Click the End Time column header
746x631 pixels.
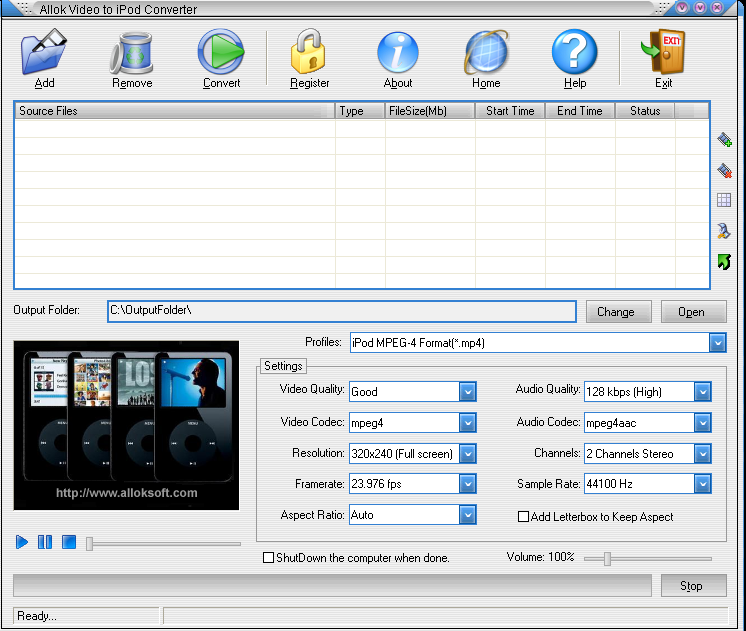pyautogui.click(x=580, y=111)
